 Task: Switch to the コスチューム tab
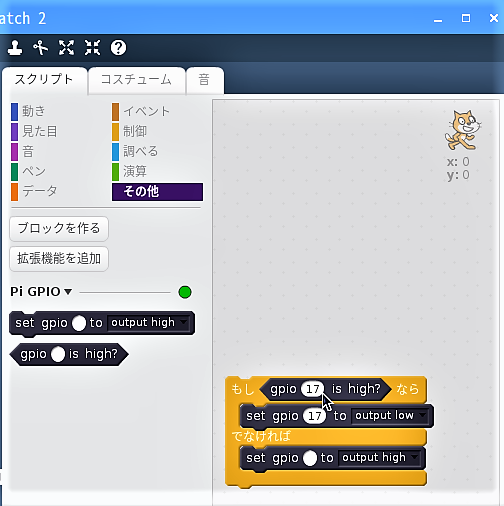[x=136, y=80]
